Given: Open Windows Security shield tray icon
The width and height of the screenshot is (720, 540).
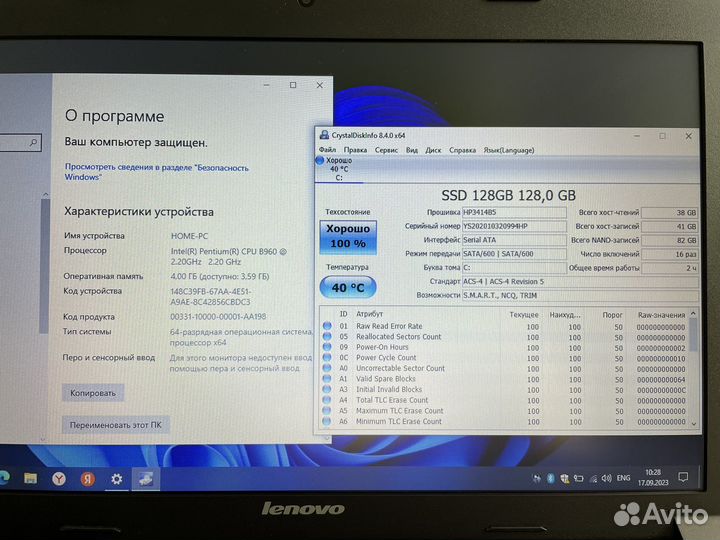Looking at the screenshot, I should coord(564,478).
